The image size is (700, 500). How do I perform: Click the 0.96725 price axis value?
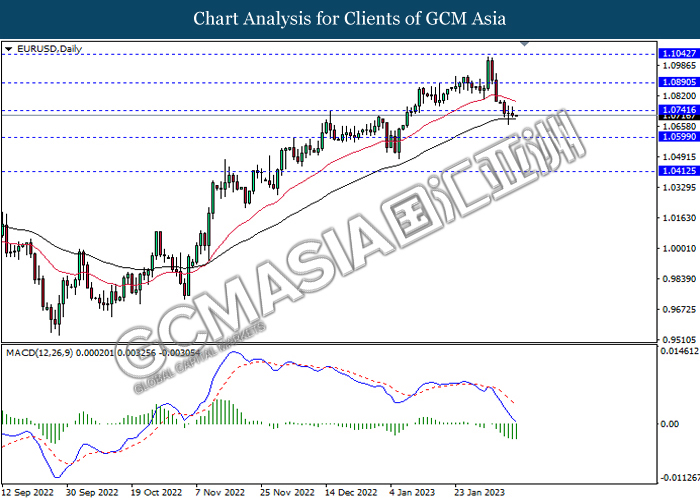coord(679,309)
